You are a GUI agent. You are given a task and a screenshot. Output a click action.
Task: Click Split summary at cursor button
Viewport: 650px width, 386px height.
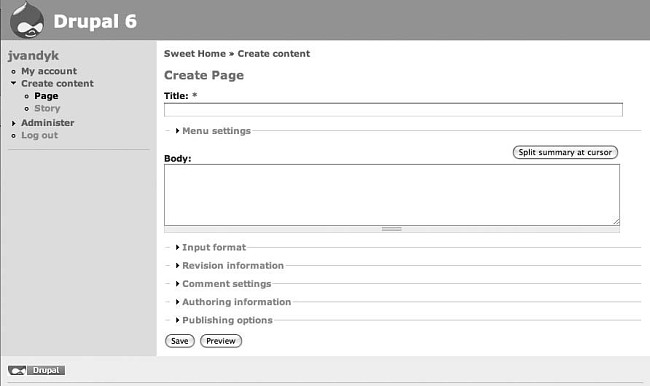(x=565, y=152)
